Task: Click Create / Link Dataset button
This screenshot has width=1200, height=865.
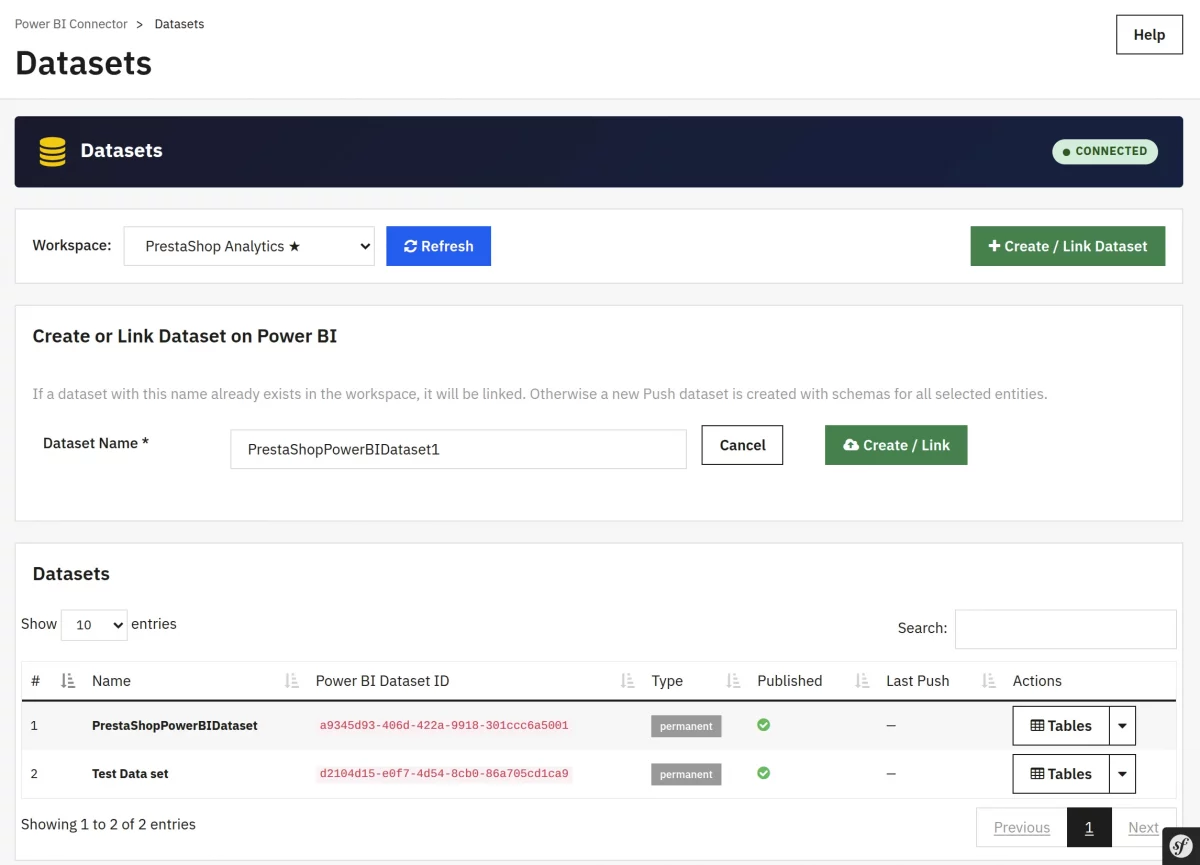Action: [1068, 246]
